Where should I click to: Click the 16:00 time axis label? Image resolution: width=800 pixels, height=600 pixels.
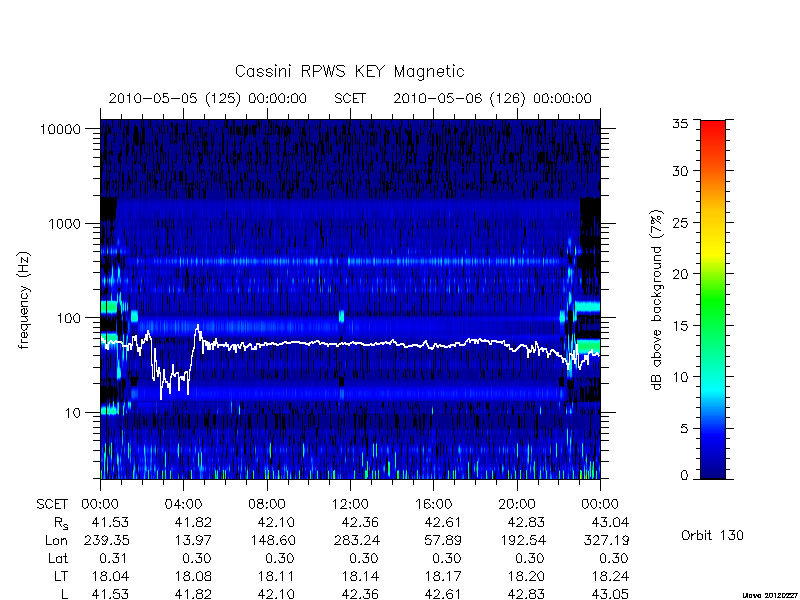coord(433,505)
